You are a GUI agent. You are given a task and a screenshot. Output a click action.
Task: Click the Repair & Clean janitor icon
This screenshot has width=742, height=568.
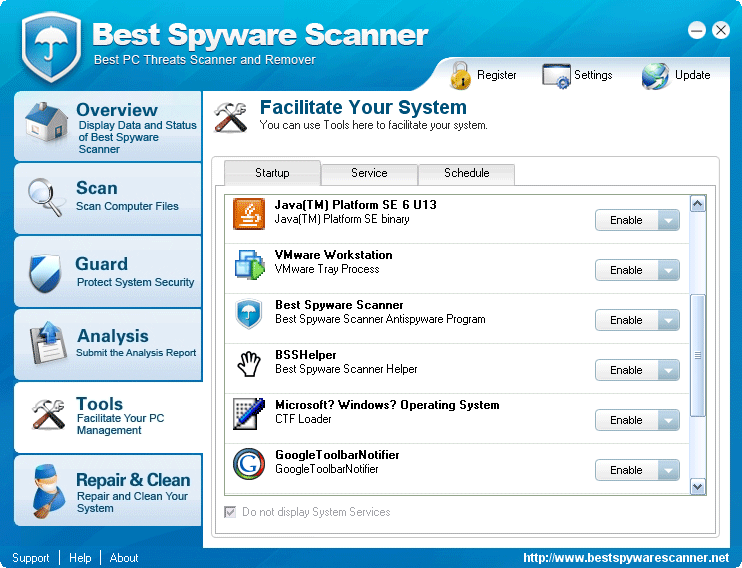click(49, 490)
